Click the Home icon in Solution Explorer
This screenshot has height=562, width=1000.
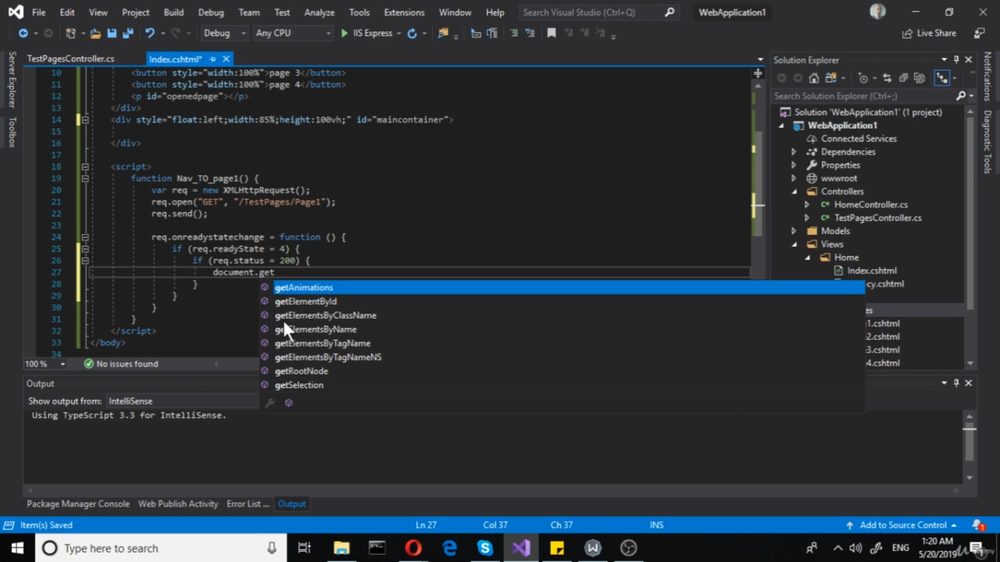pos(814,78)
